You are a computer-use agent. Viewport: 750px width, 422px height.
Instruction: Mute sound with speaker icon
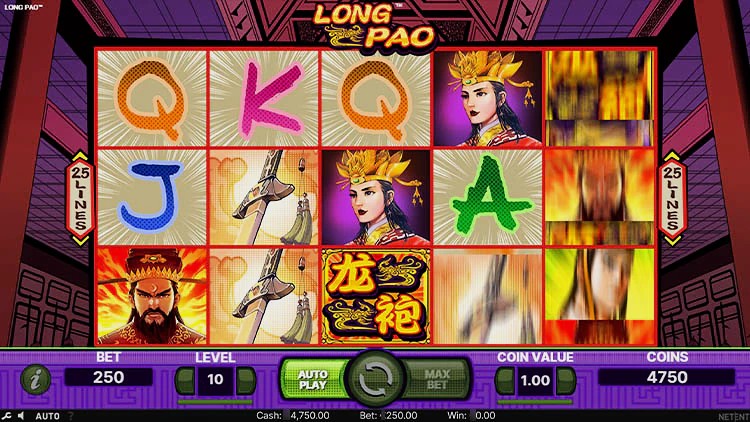tap(21, 416)
